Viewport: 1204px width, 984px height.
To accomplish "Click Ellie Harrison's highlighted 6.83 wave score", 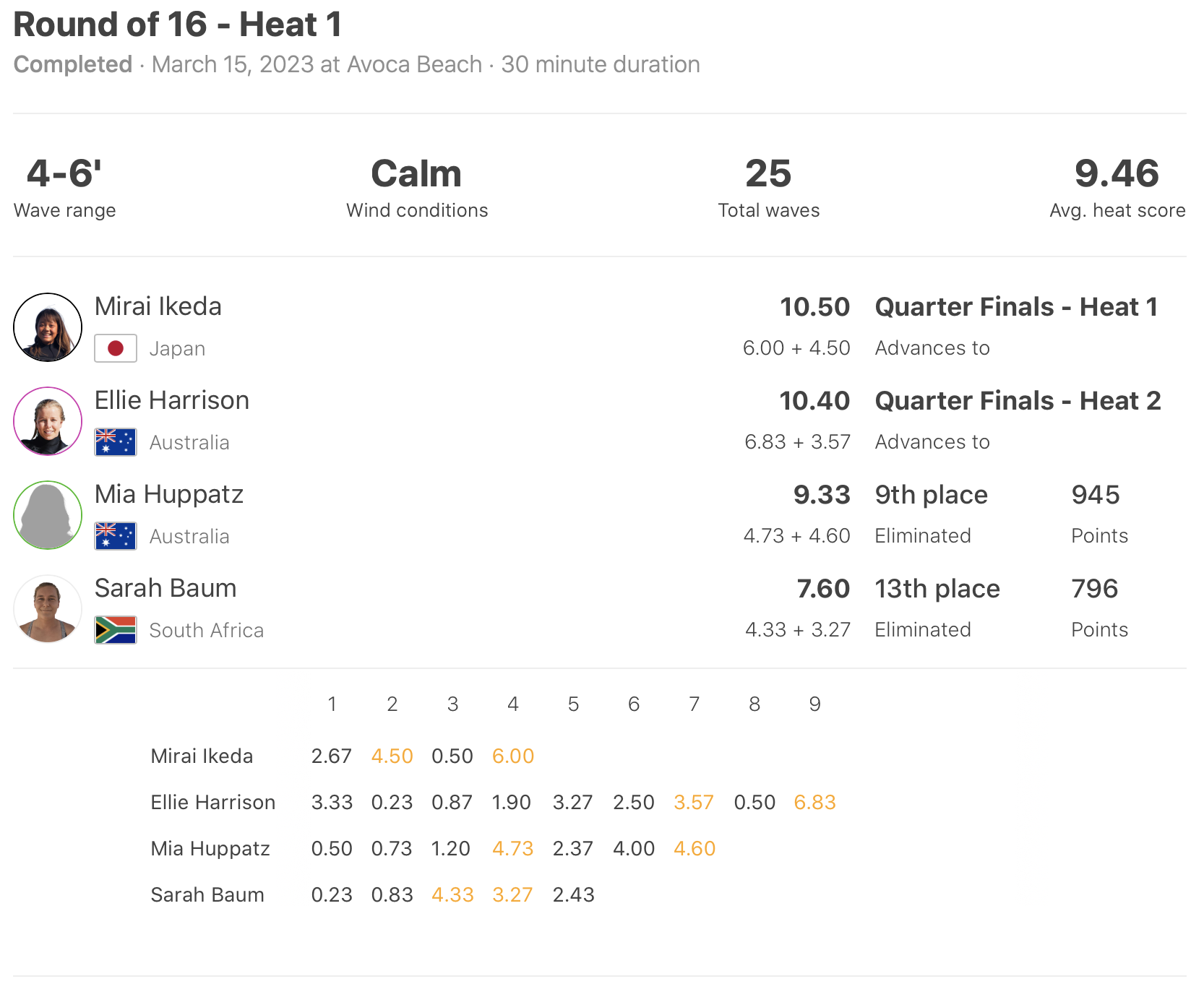I will pos(814,802).
